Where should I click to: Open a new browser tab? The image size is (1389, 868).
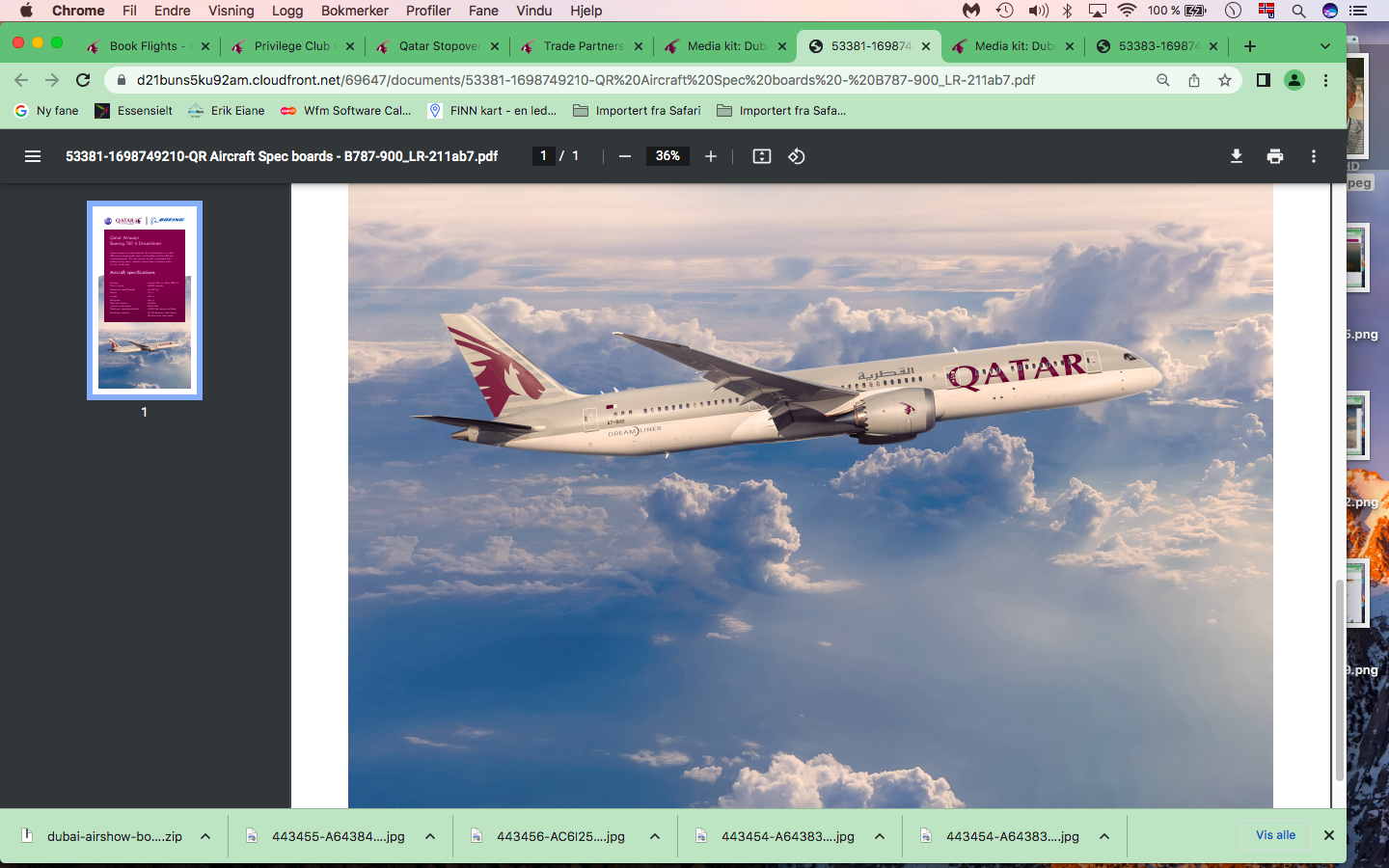pos(1250,46)
